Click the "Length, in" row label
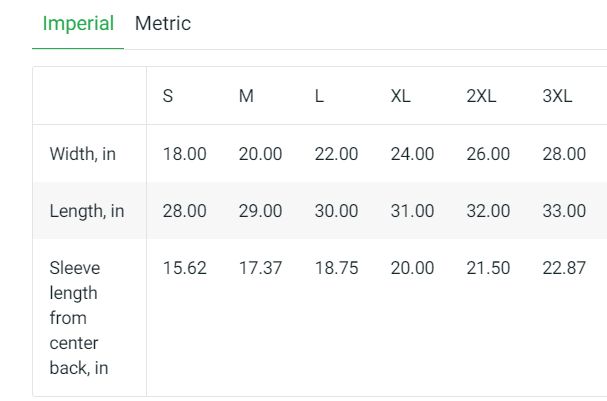This screenshot has width=607, height=401. [x=87, y=211]
